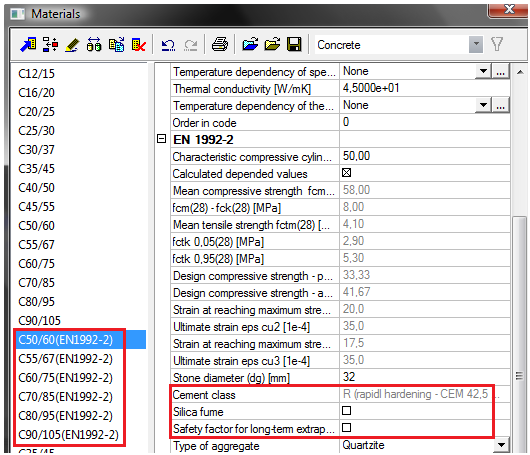
Task: Select plain C50/60 material in the list
Action: tap(37, 225)
